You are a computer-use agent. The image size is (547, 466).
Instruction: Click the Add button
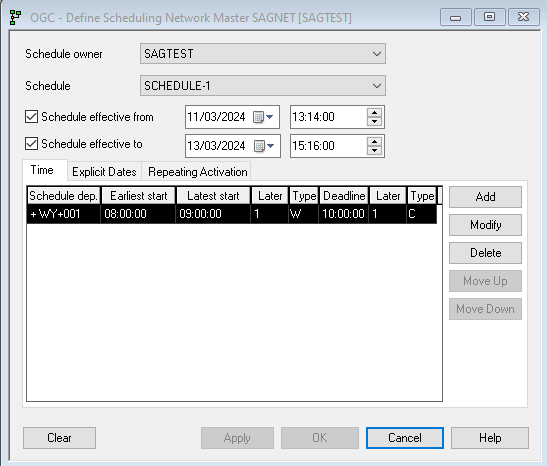tap(485, 197)
